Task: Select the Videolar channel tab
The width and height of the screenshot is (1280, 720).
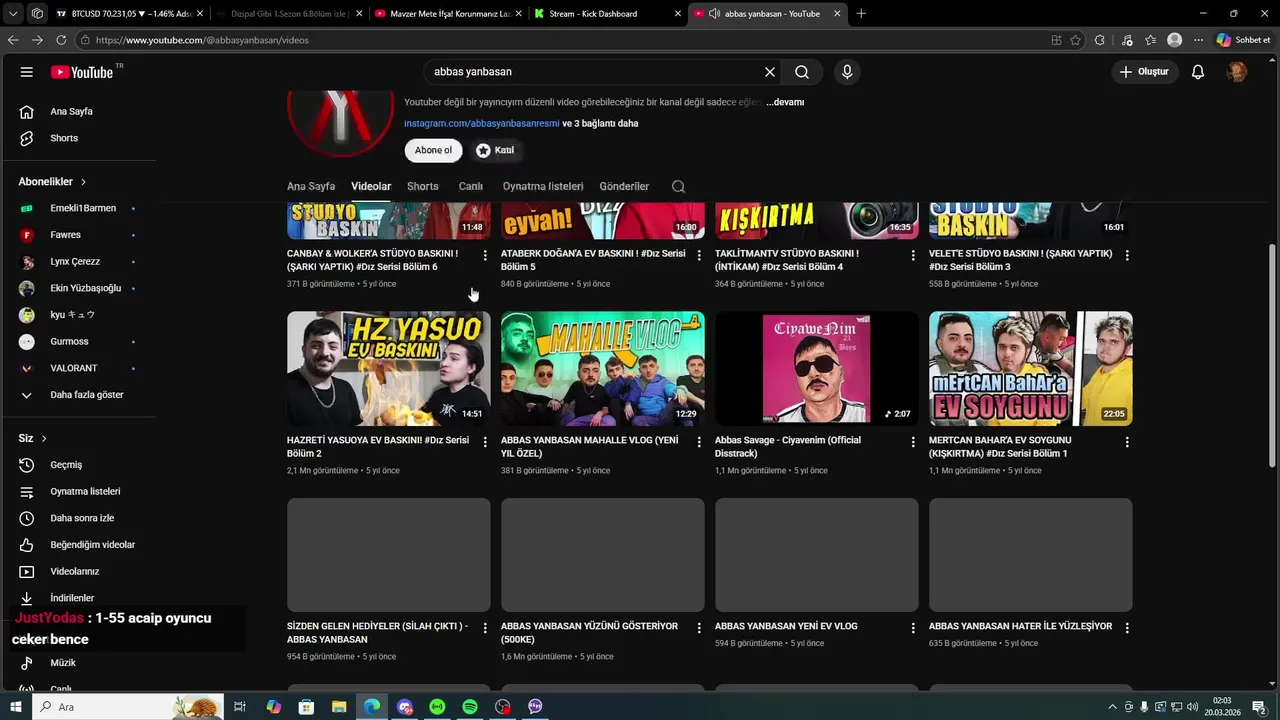Action: pos(371,186)
